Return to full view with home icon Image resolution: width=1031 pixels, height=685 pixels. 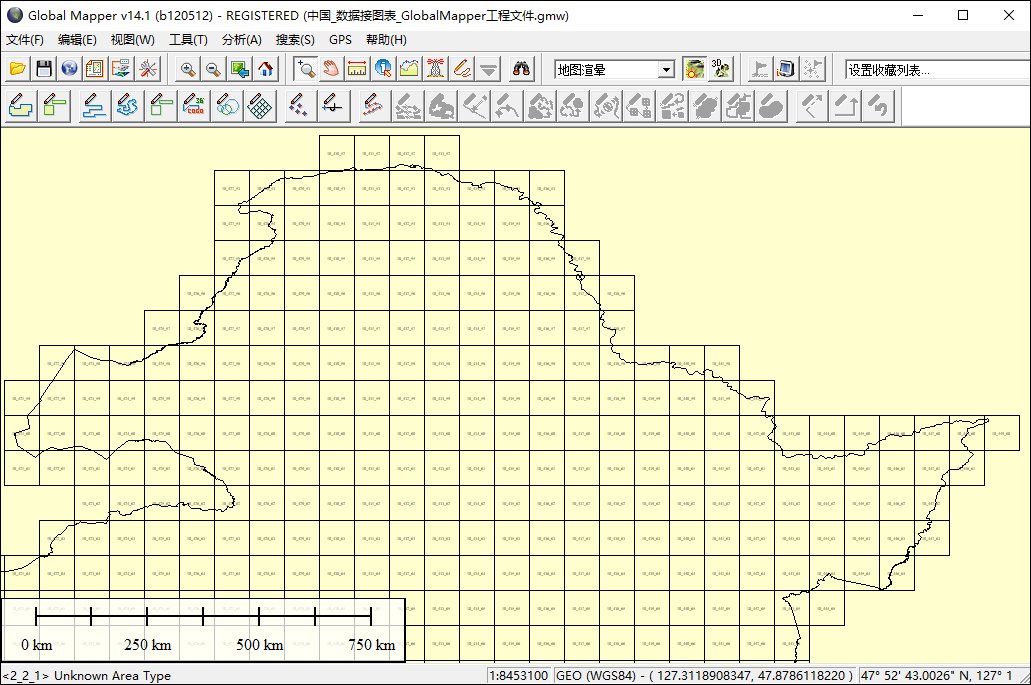click(x=265, y=69)
